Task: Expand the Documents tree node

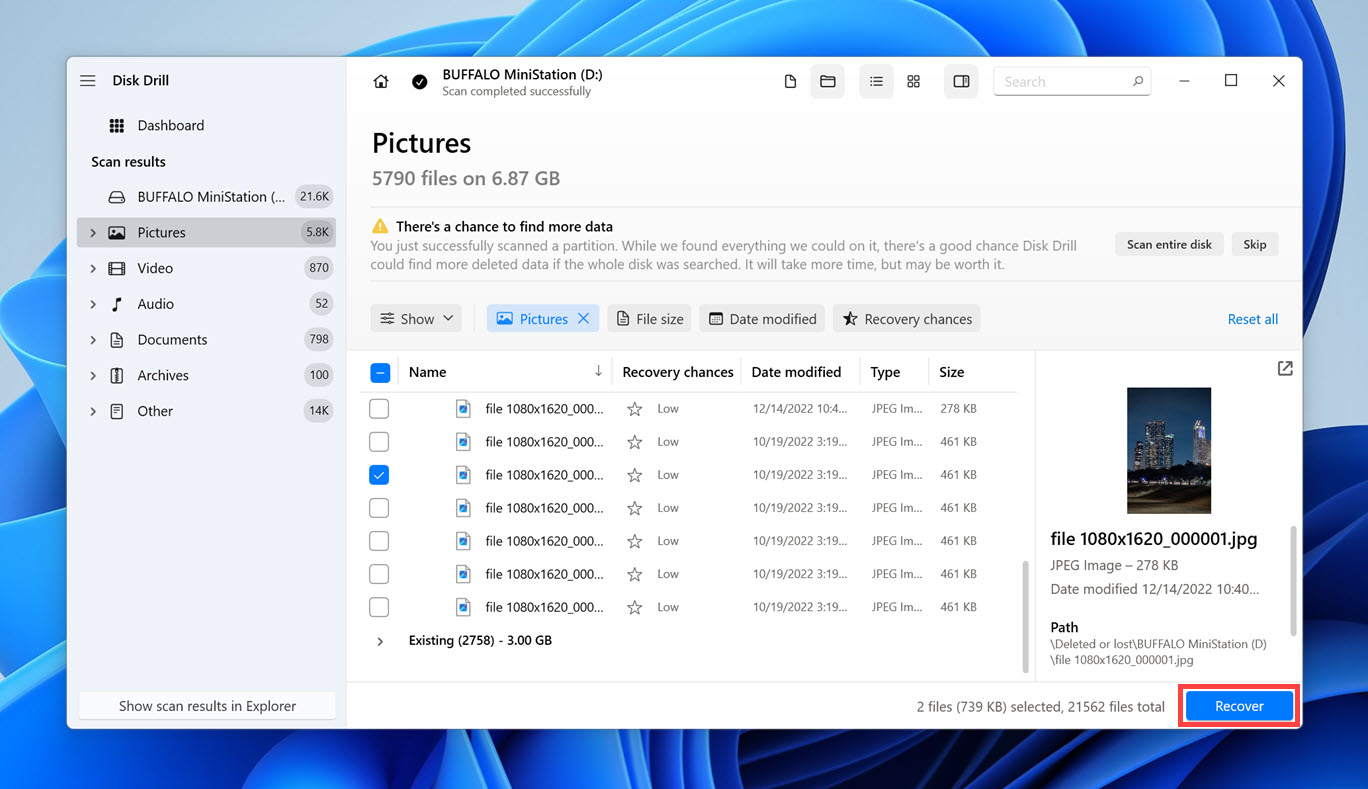Action: tap(93, 340)
